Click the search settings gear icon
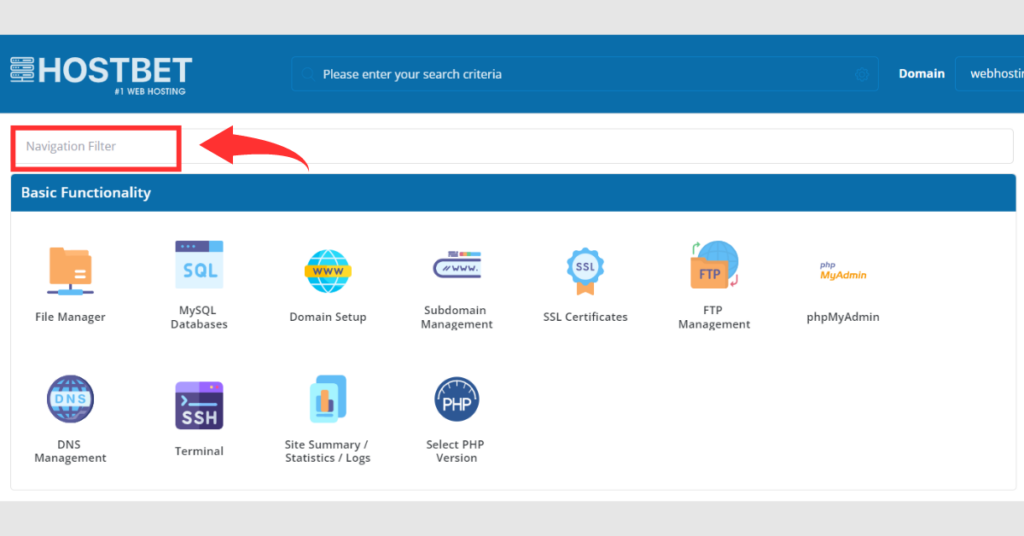 click(862, 74)
